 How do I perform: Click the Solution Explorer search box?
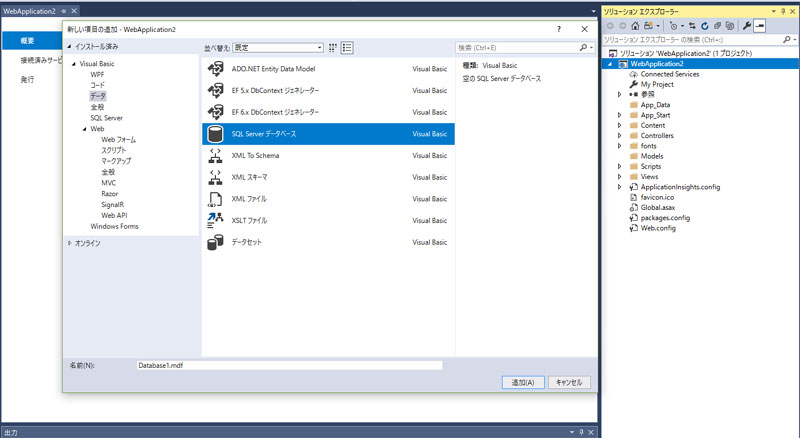point(691,39)
